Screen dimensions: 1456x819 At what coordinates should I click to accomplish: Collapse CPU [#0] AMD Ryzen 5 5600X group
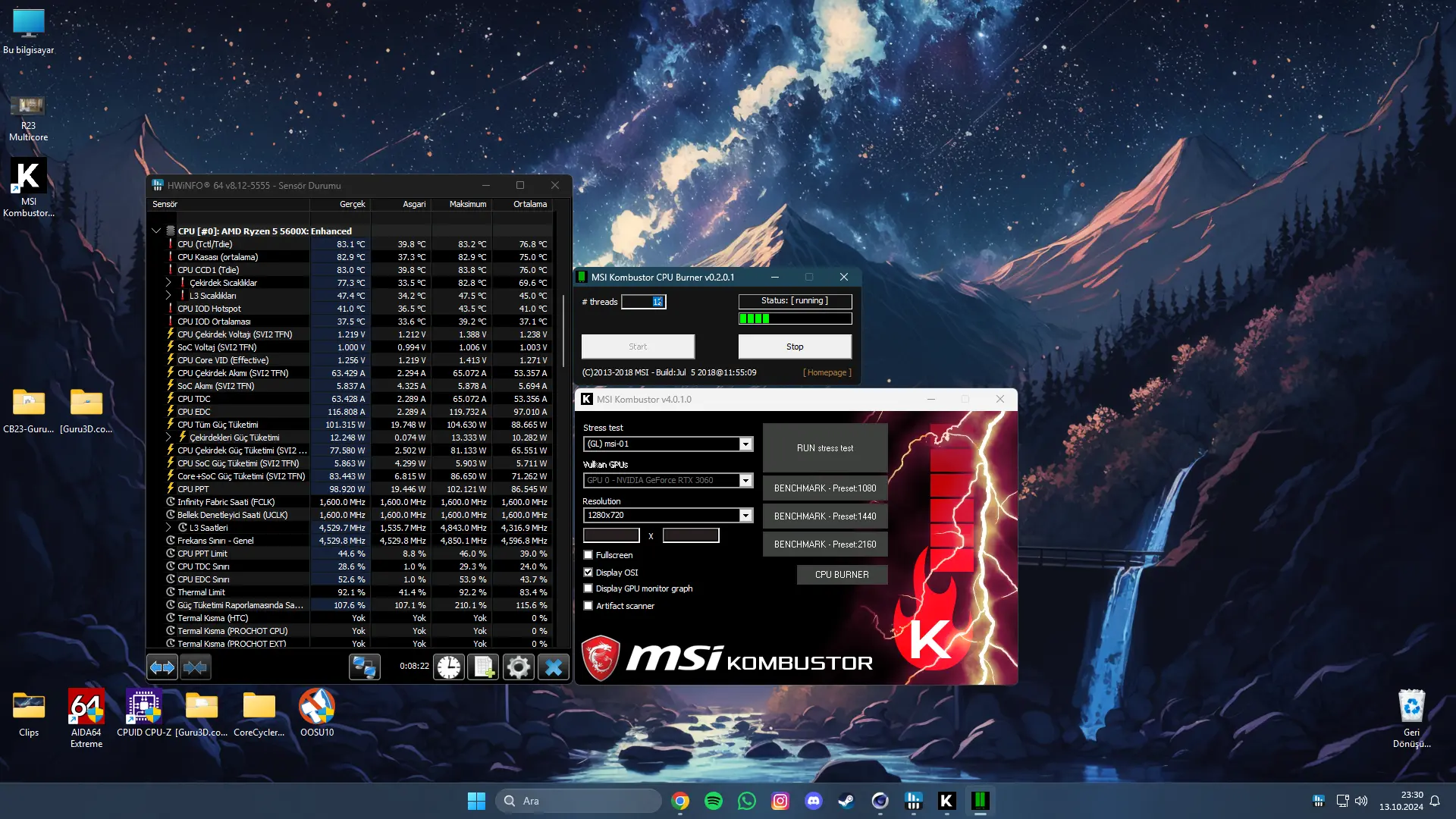(156, 231)
